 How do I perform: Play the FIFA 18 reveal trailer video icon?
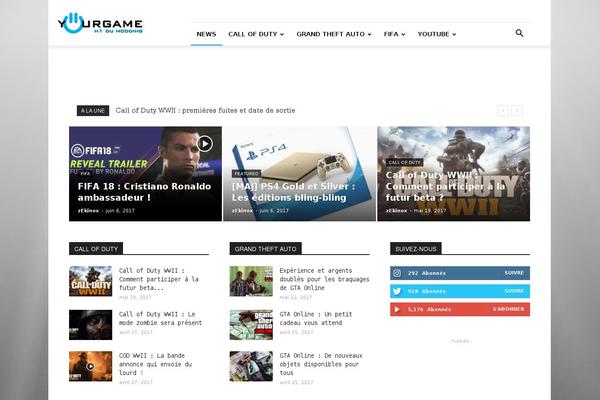click(x=205, y=144)
